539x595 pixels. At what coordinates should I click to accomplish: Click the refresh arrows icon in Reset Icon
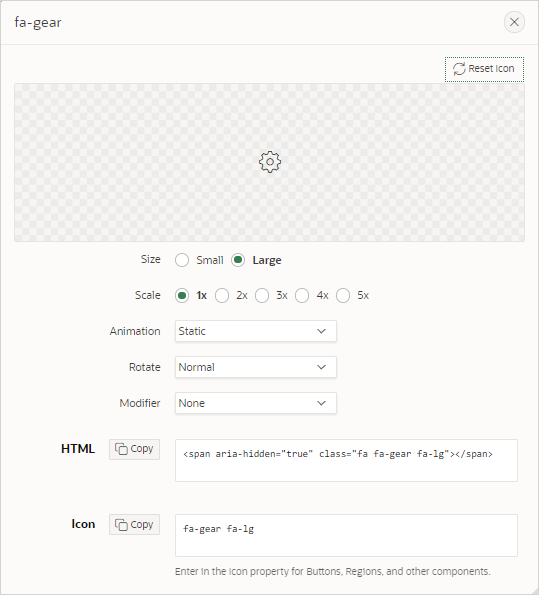pyautogui.click(x=459, y=69)
